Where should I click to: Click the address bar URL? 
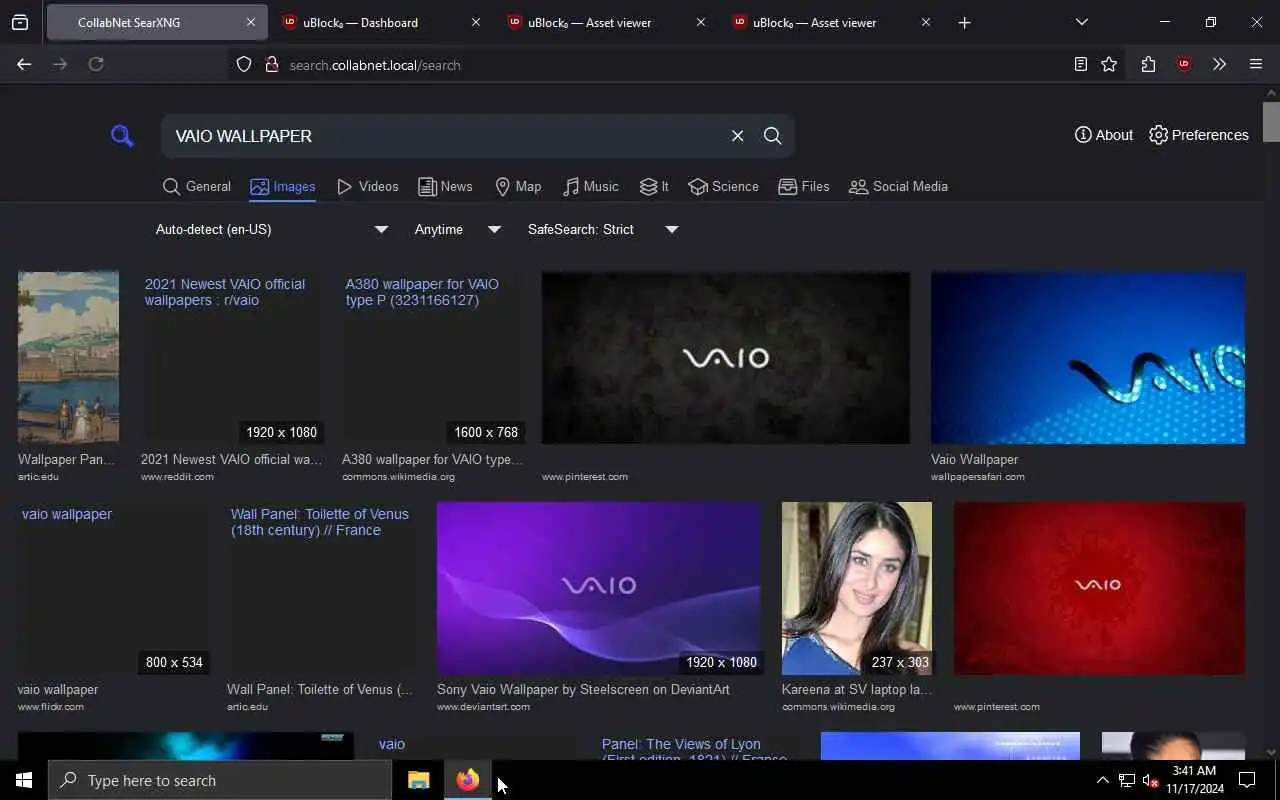tap(375, 65)
